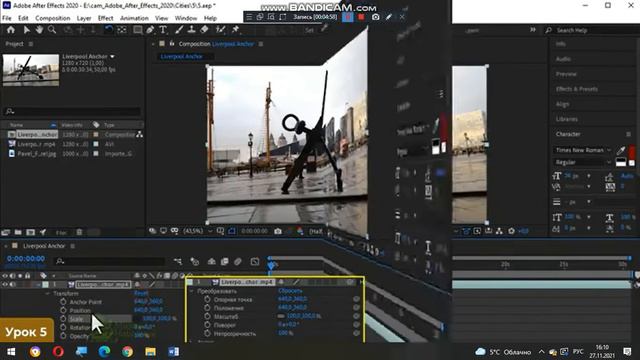Toggle the Position stopwatch

(x=63, y=311)
